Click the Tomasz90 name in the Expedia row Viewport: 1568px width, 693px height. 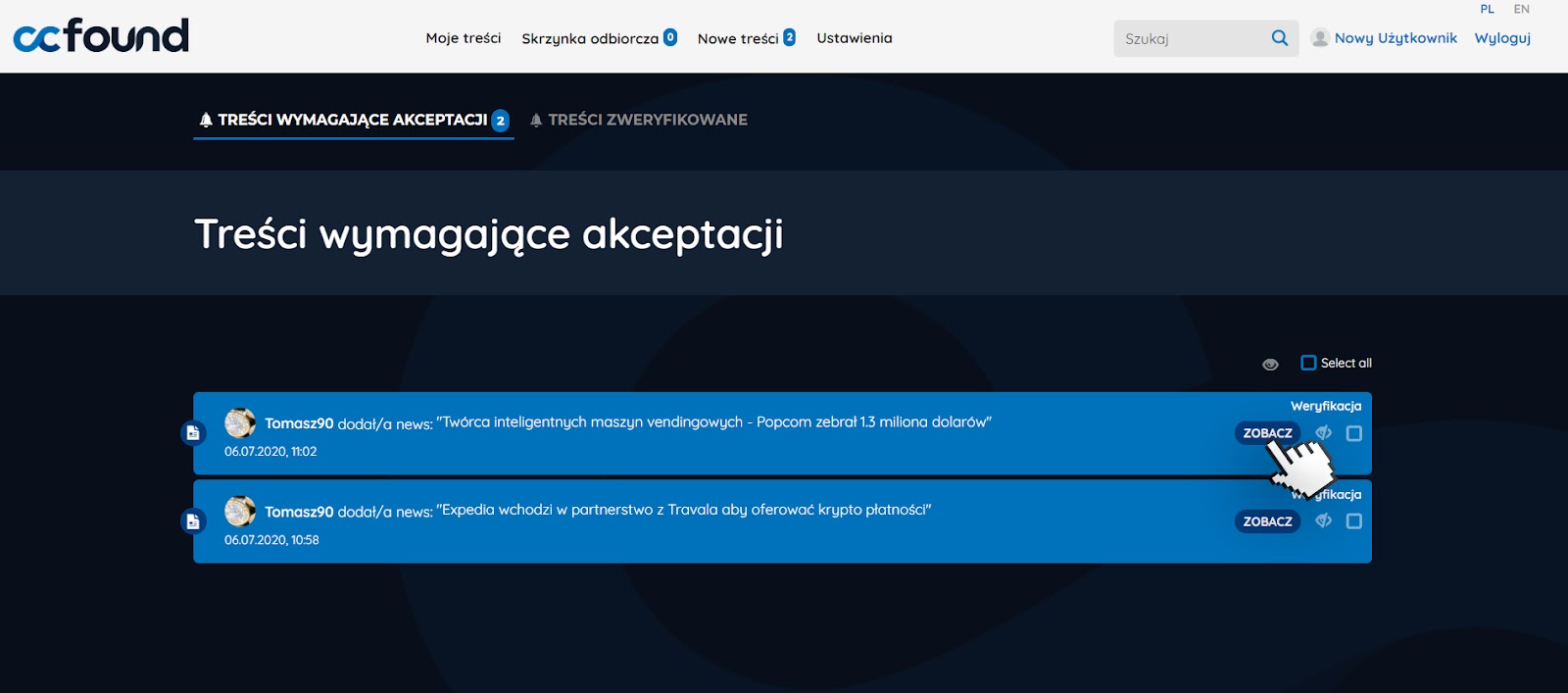[x=299, y=512]
